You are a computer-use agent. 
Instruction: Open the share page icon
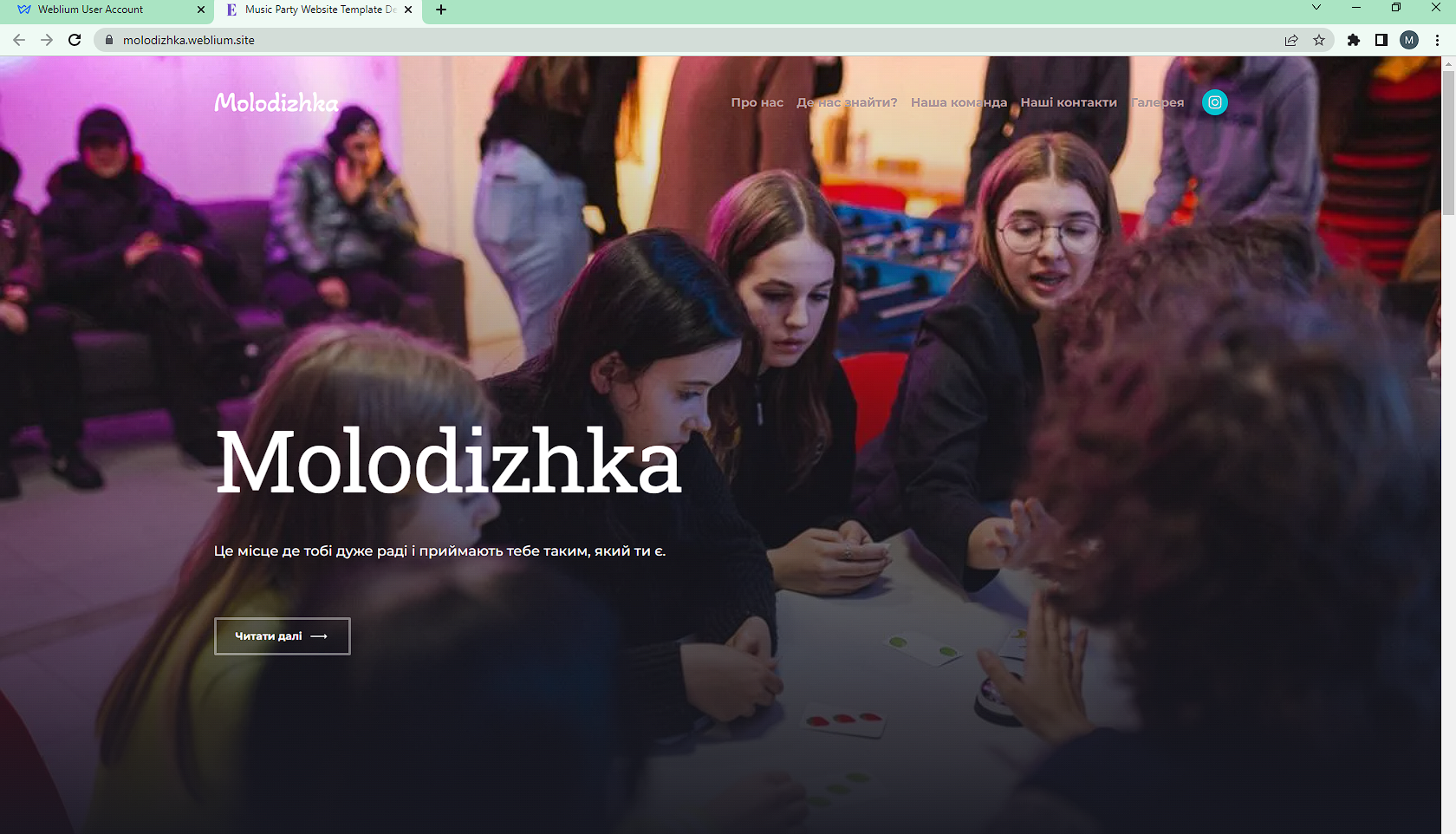point(1291,40)
